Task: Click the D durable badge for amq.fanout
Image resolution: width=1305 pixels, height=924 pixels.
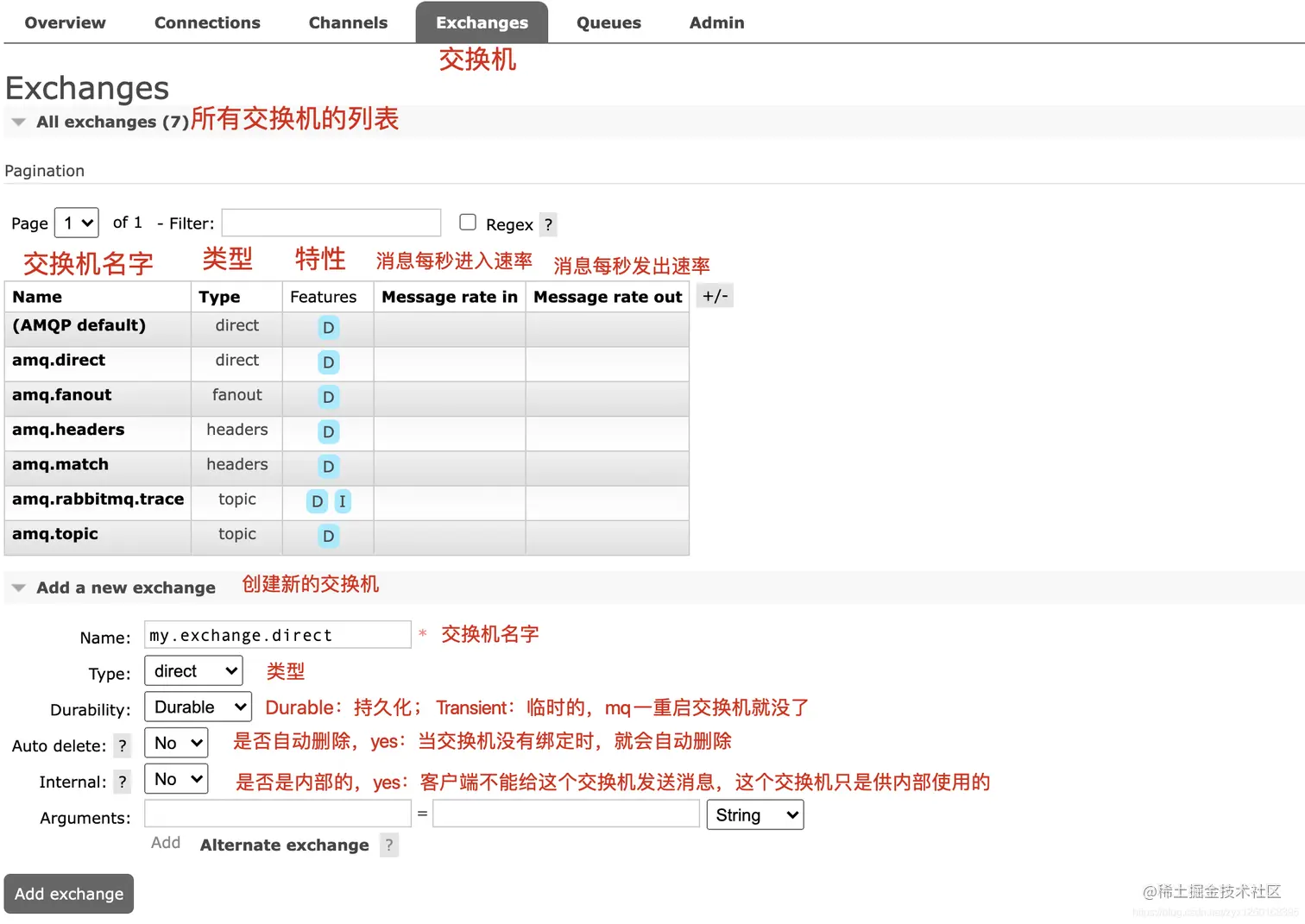Action: pyautogui.click(x=328, y=397)
